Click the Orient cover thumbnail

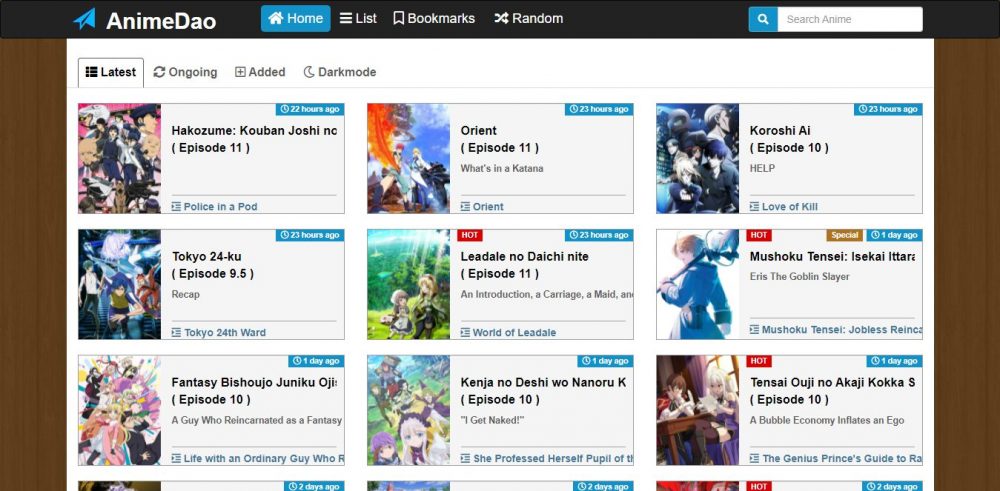408,158
